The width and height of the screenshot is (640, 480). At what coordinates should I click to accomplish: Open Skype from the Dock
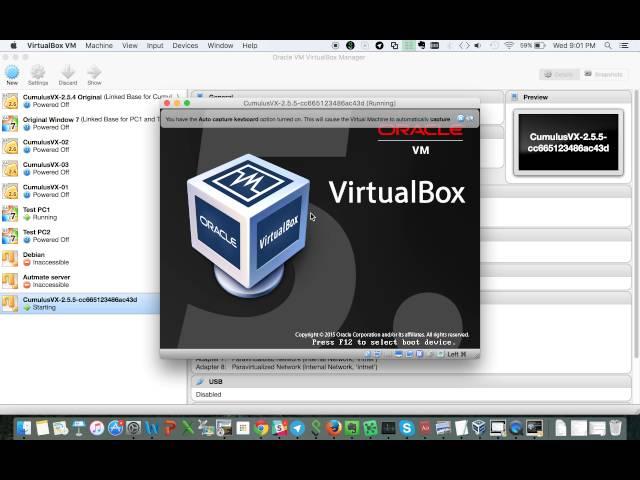point(407,428)
